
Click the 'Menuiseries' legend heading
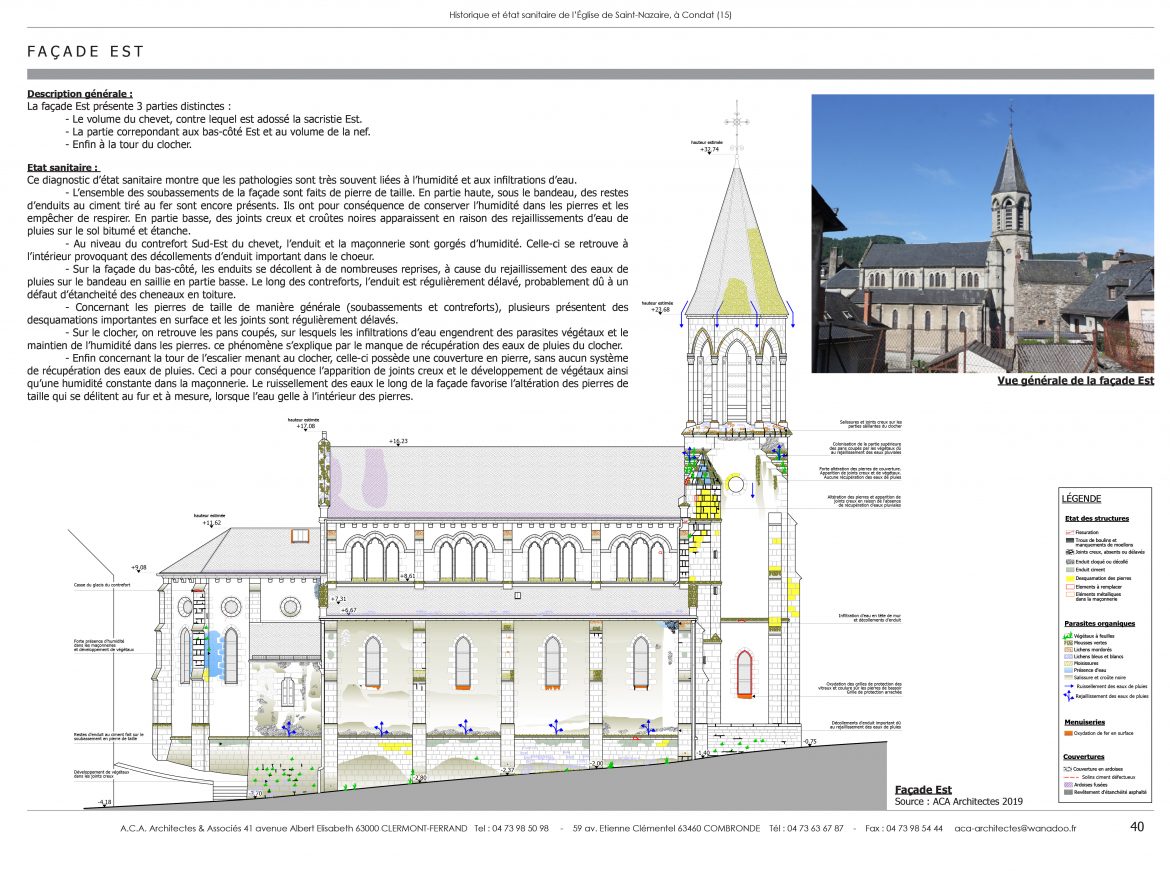1084,722
